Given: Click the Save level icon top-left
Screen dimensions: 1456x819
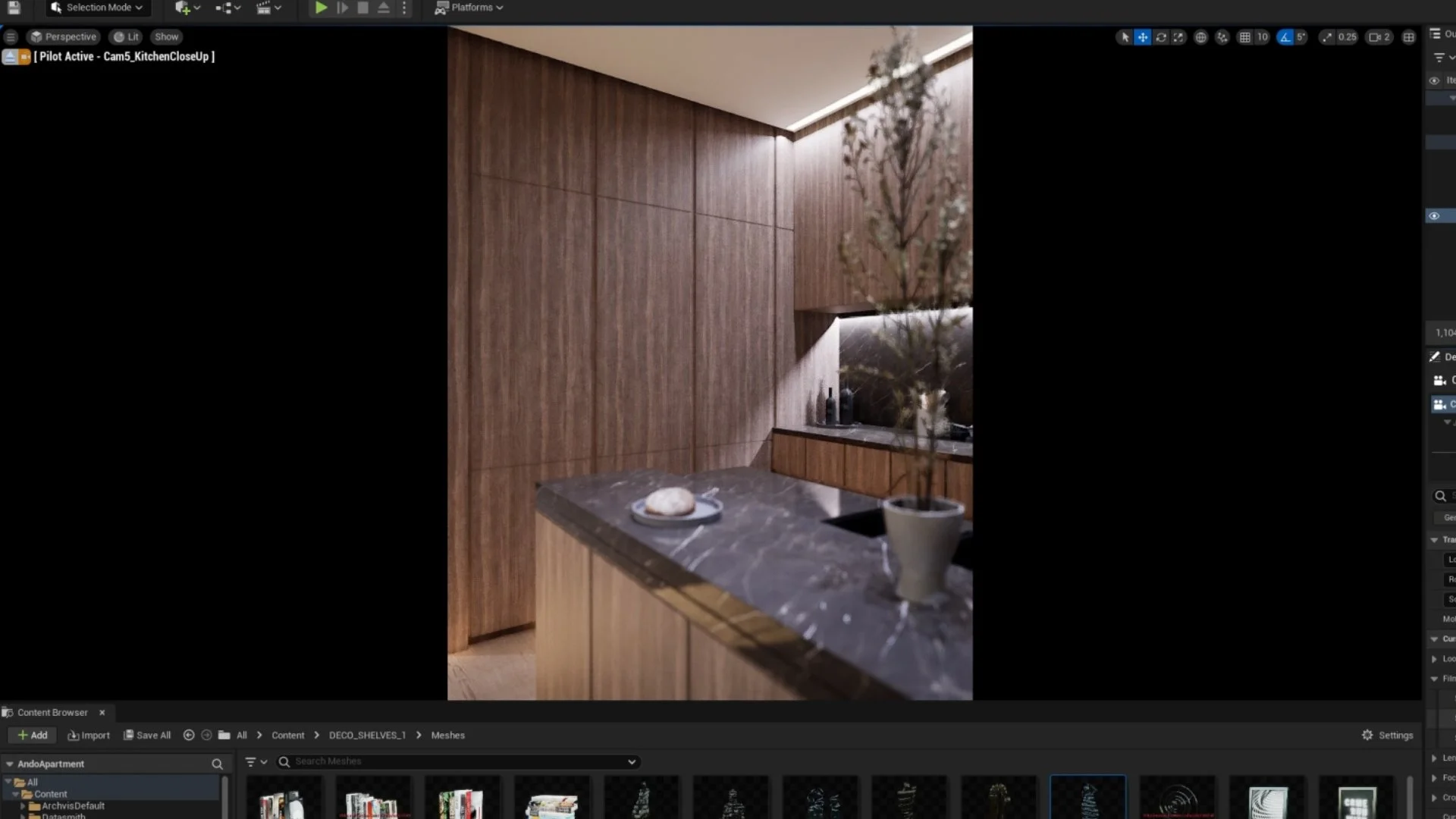Looking at the screenshot, I should click(x=12, y=7).
